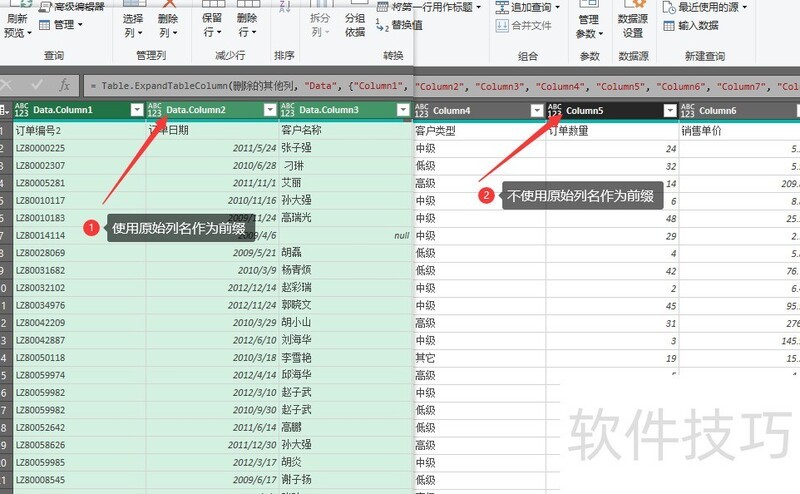Click the table corner menu icon
The width and height of the screenshot is (800, 494).
tap(5, 110)
